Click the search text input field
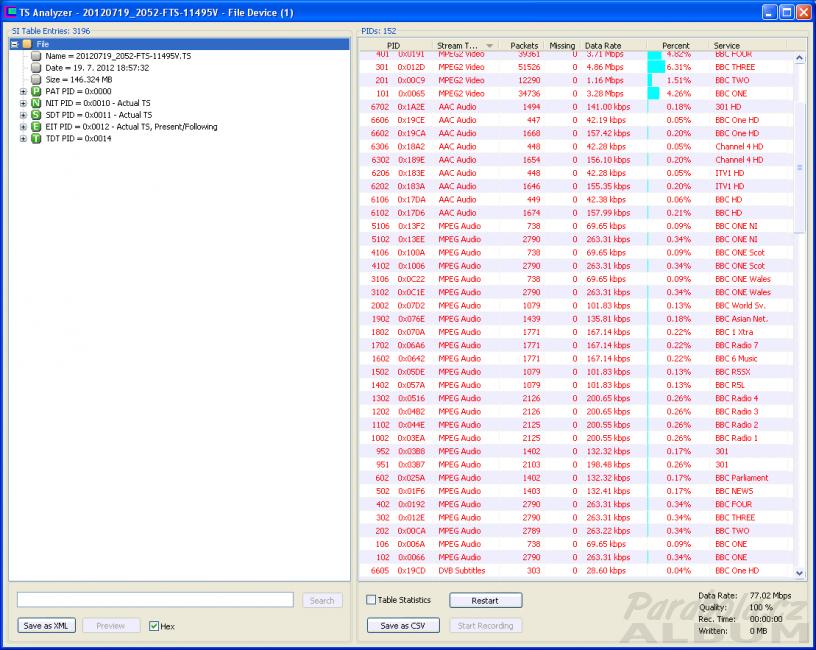Image resolution: width=816 pixels, height=650 pixels. pos(155,600)
